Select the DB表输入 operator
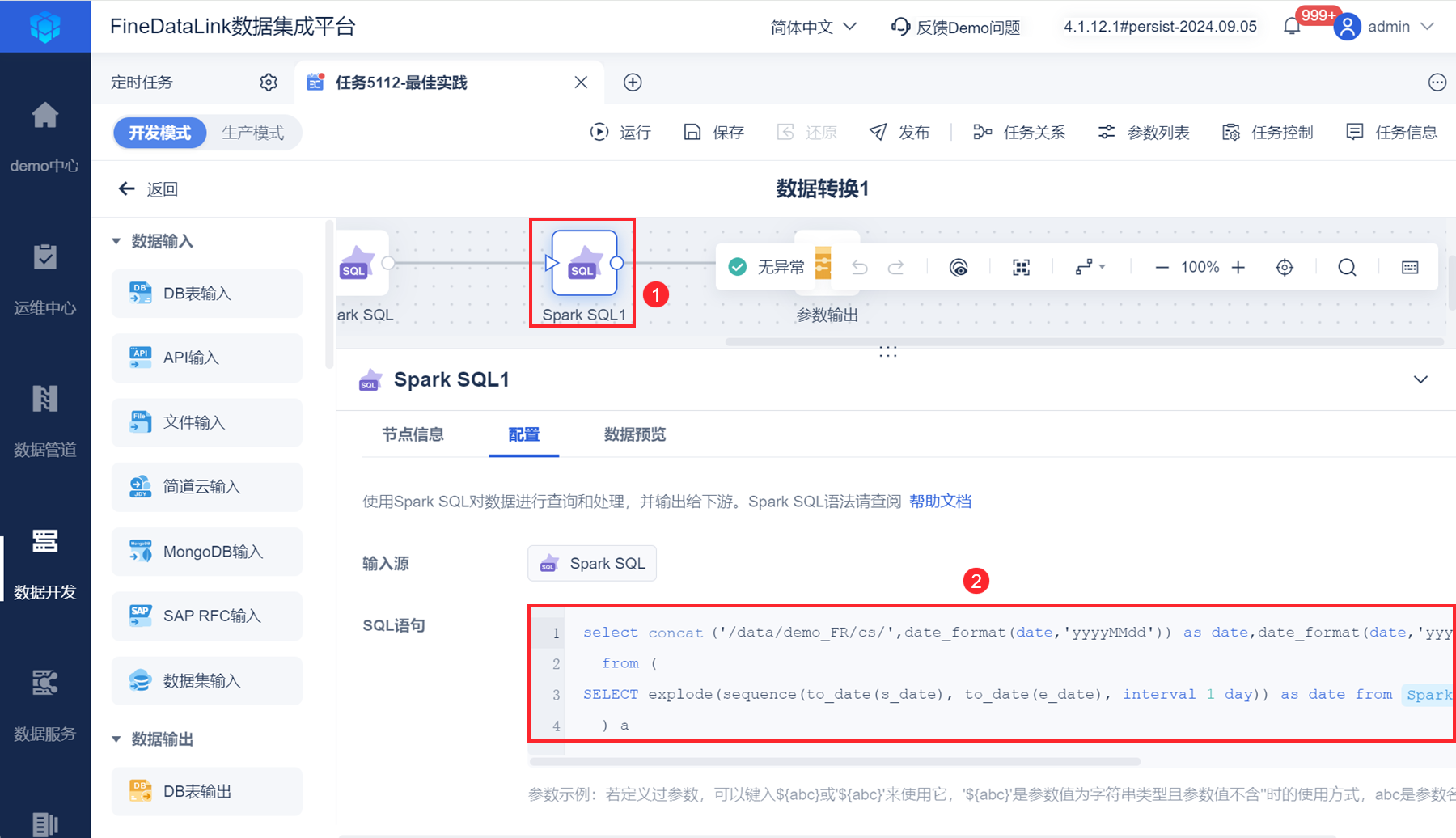 207,294
